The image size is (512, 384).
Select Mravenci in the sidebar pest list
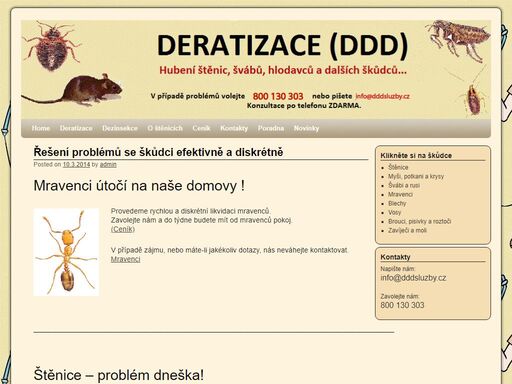(x=400, y=194)
